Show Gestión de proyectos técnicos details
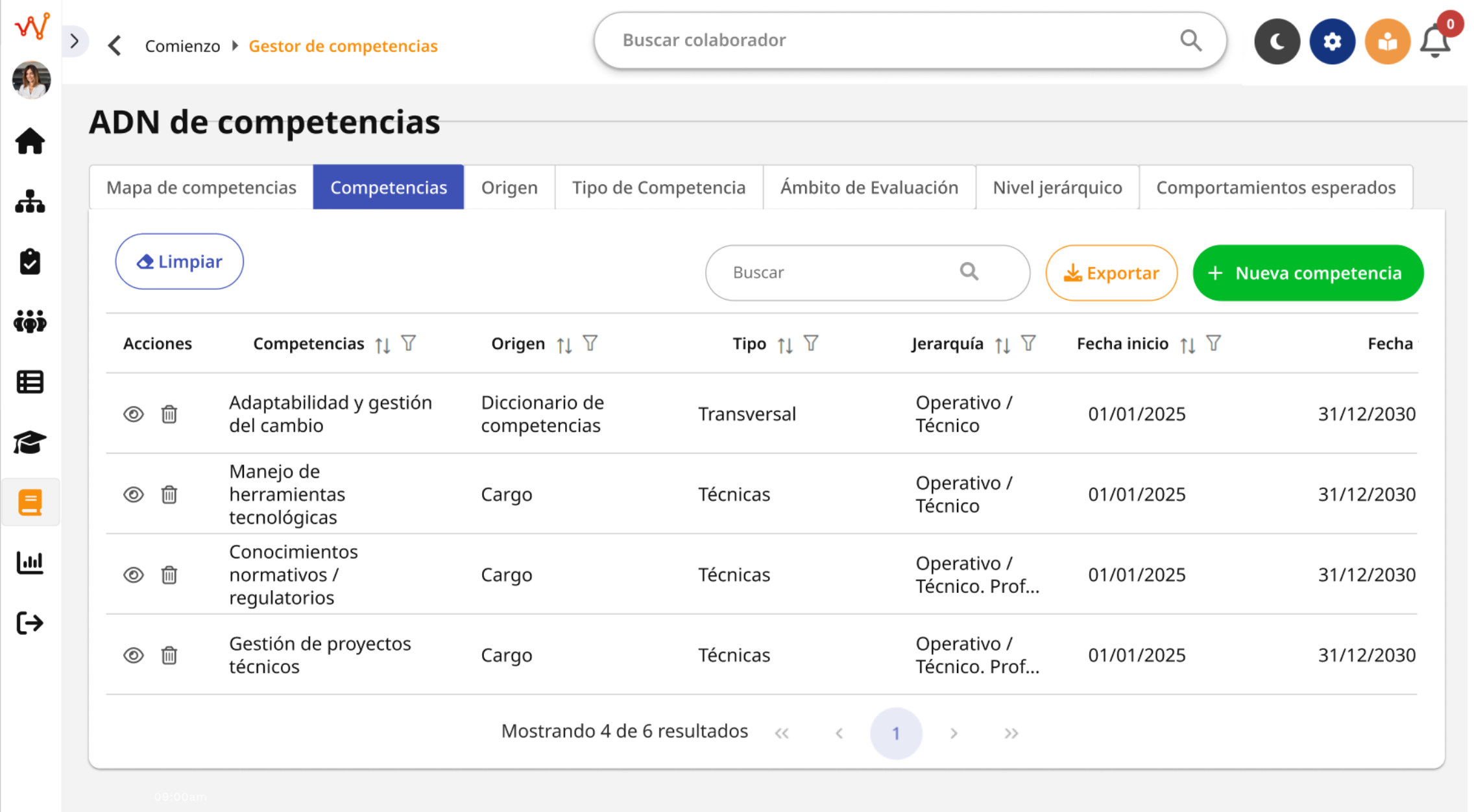Viewport: 1474px width, 812px height. 134,655
